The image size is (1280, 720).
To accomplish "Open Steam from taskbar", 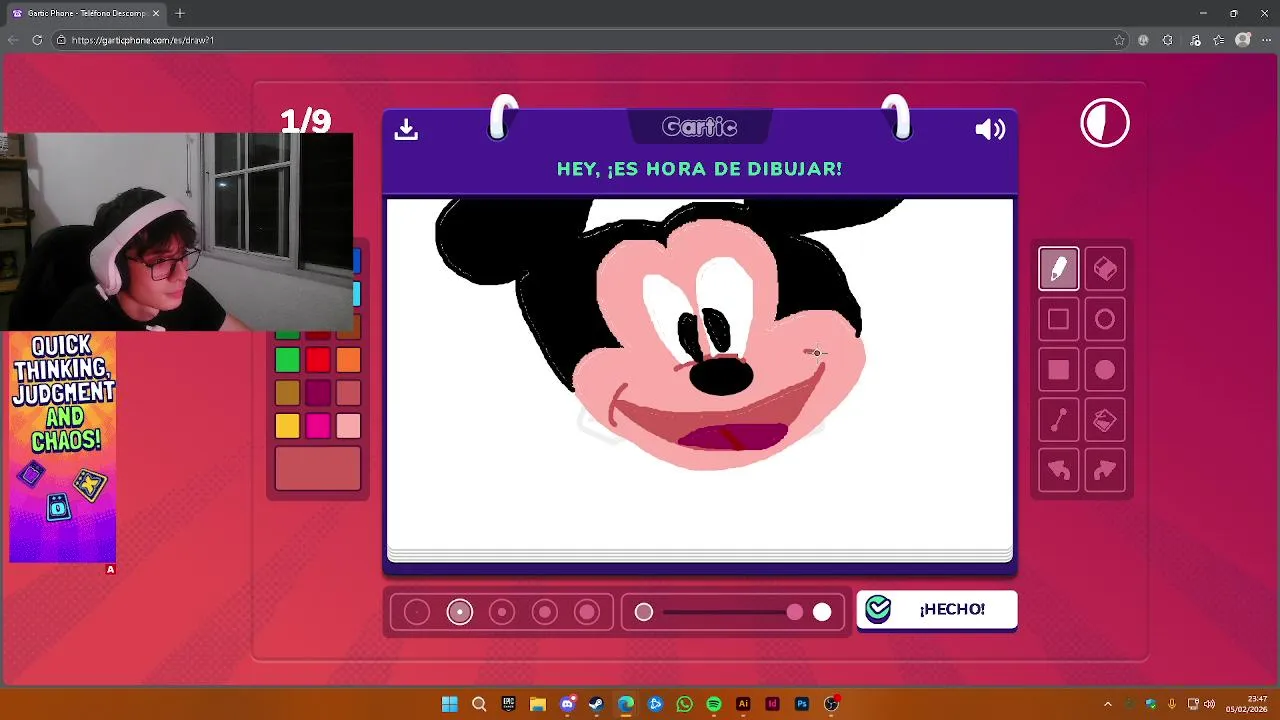I will (596, 704).
